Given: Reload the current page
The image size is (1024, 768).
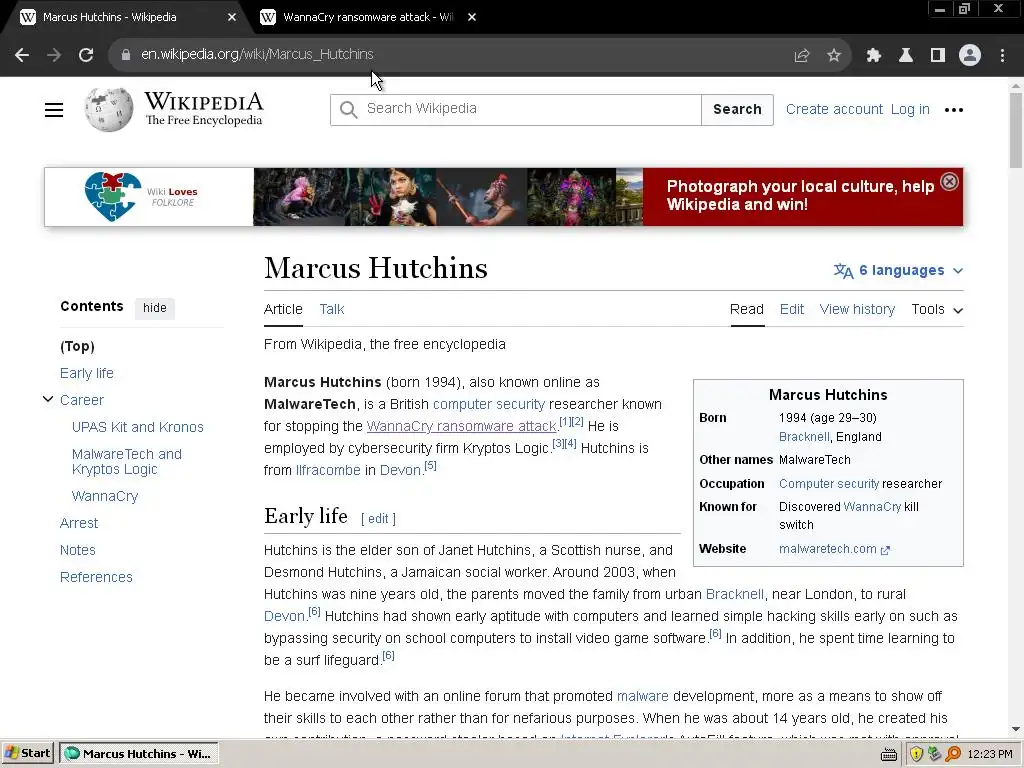Looking at the screenshot, I should point(86,56).
